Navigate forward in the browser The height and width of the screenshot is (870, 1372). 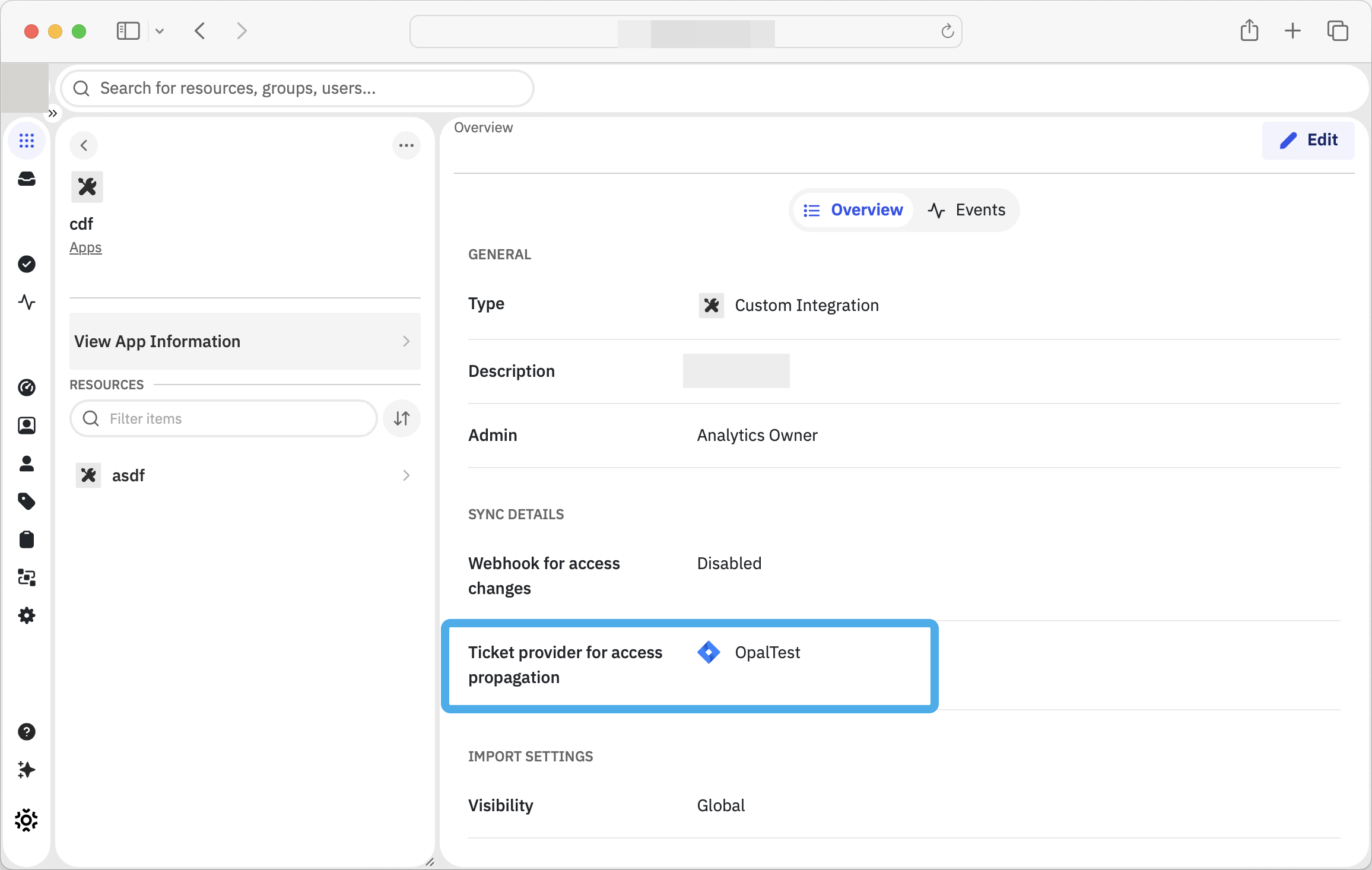point(242,31)
